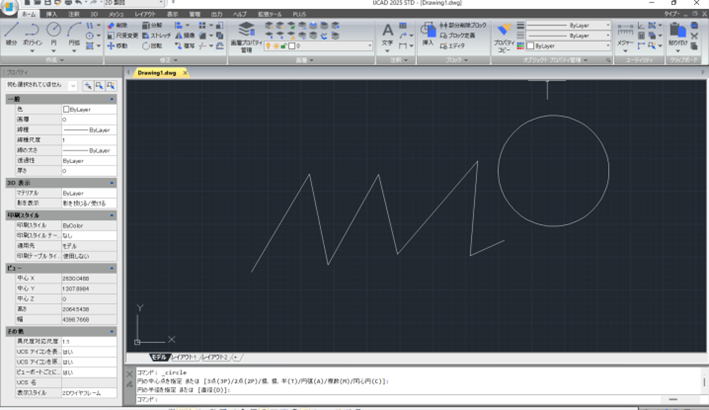
Task: Open ribbon color ByLayer dropdown
Action: coord(607,46)
